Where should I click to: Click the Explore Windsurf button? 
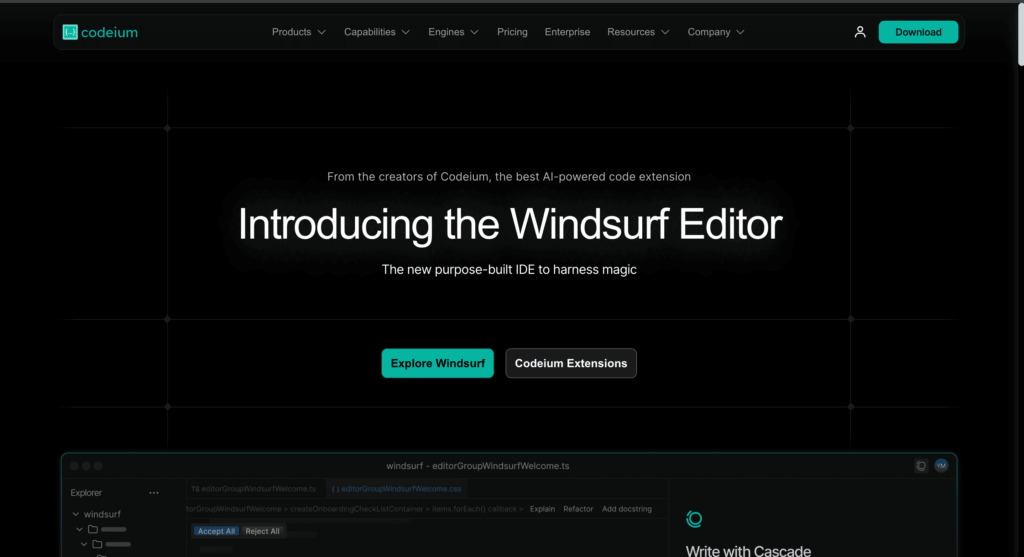pos(437,363)
